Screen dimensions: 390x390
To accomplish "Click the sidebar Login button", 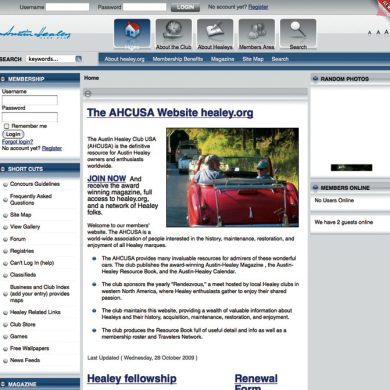I will tap(13, 134).
